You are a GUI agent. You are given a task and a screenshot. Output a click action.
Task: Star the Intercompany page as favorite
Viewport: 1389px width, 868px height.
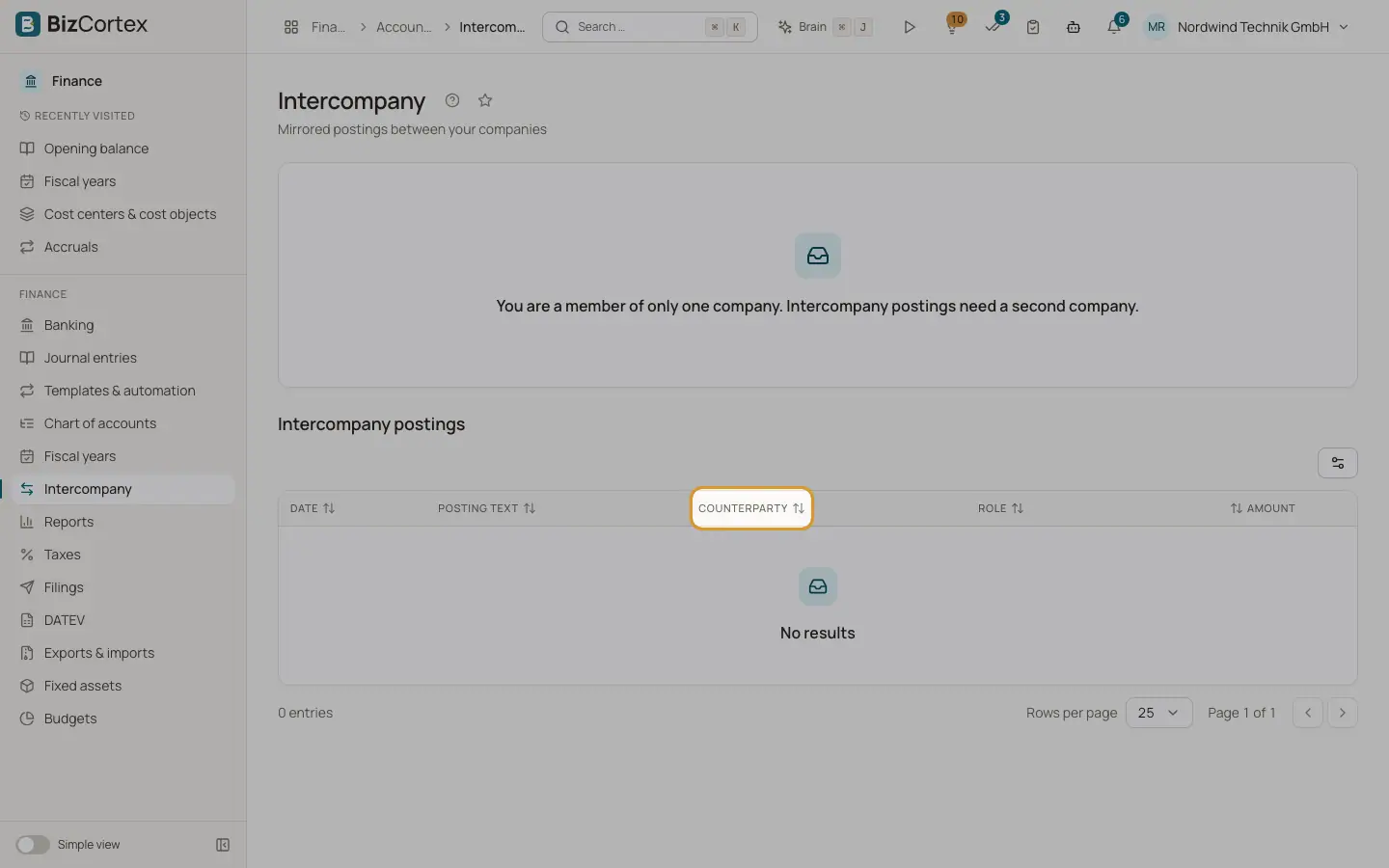(x=485, y=100)
